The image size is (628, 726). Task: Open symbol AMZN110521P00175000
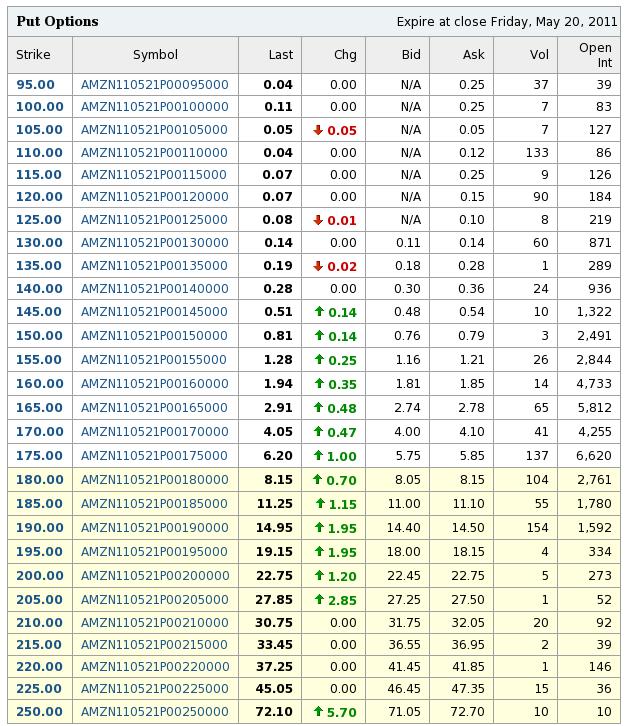[154, 456]
